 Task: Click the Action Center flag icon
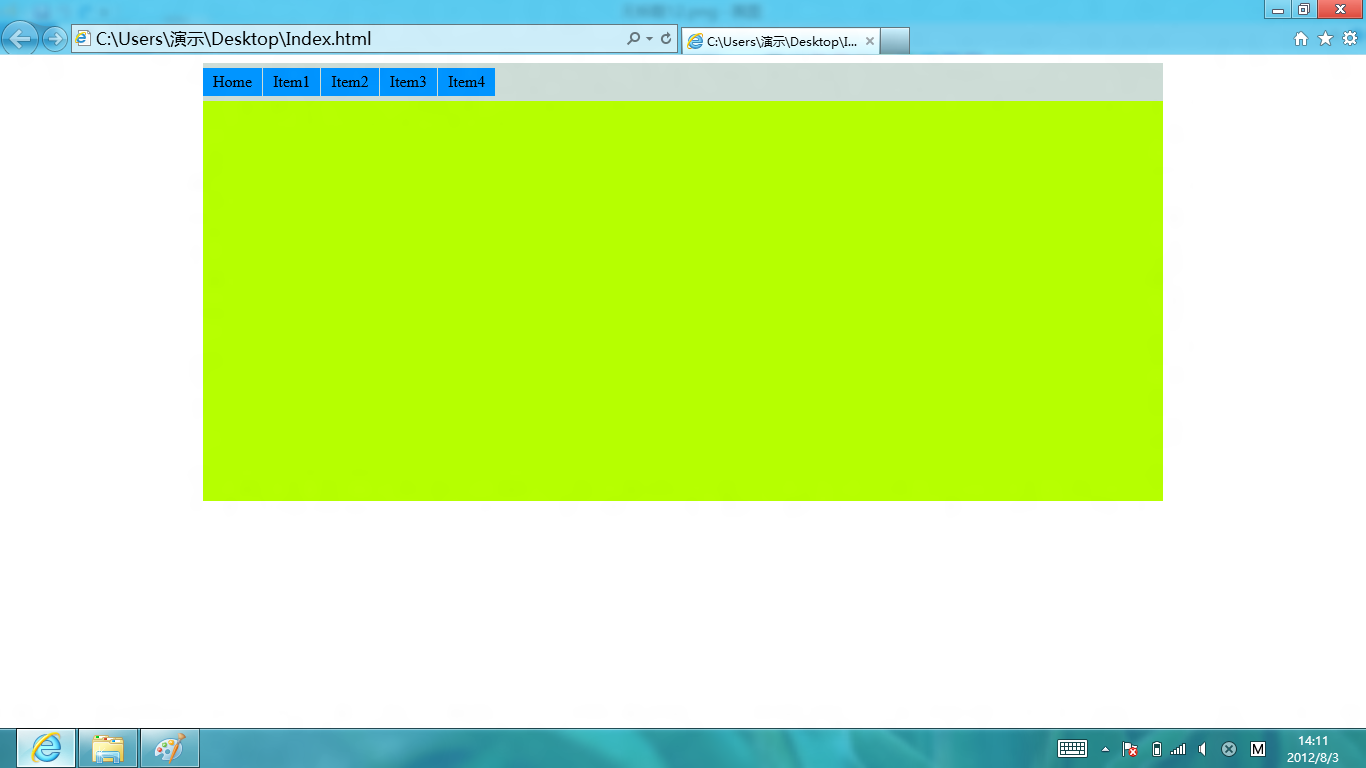1130,749
